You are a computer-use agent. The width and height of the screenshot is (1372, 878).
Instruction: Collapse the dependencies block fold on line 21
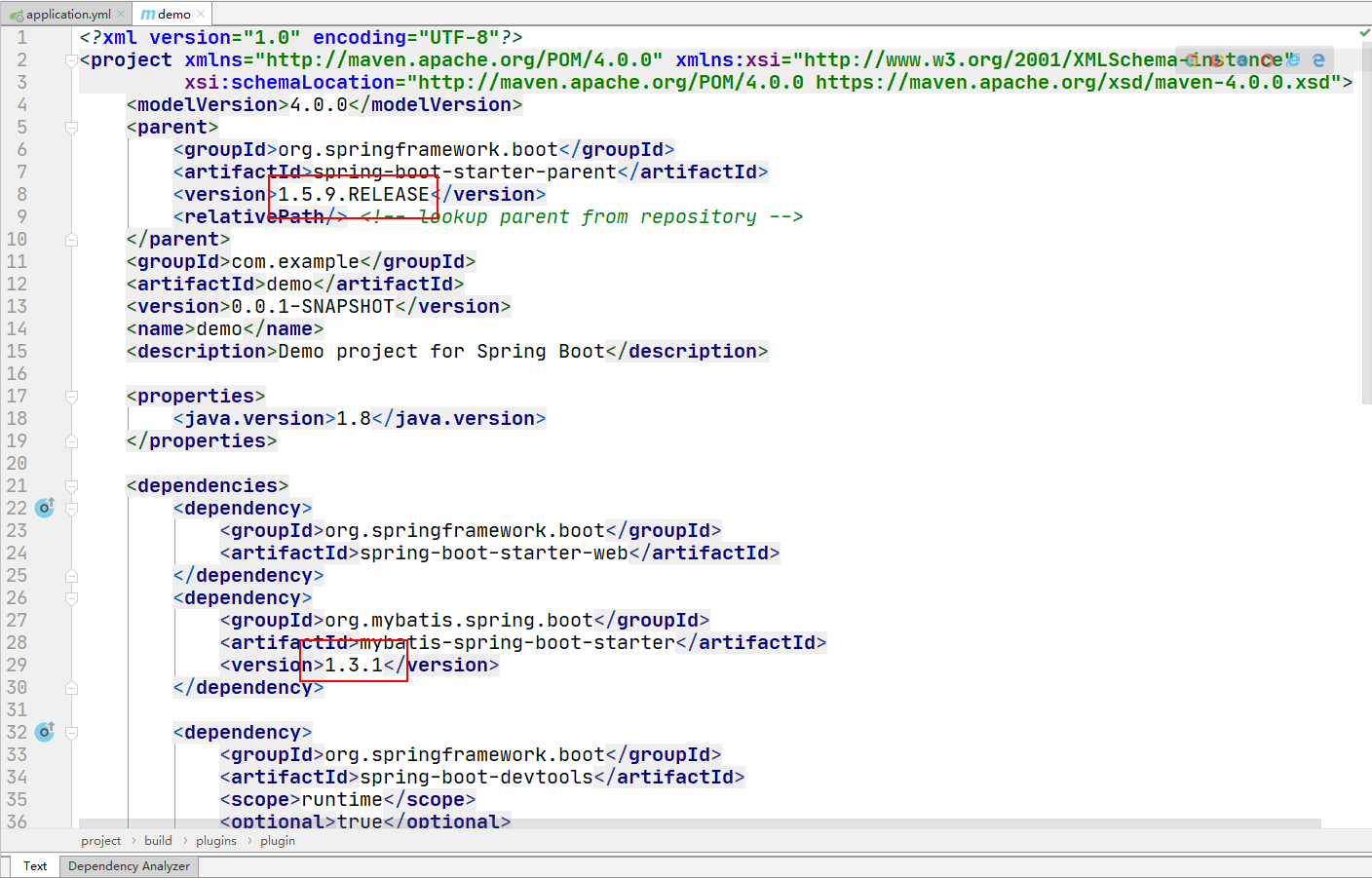tap(70, 485)
